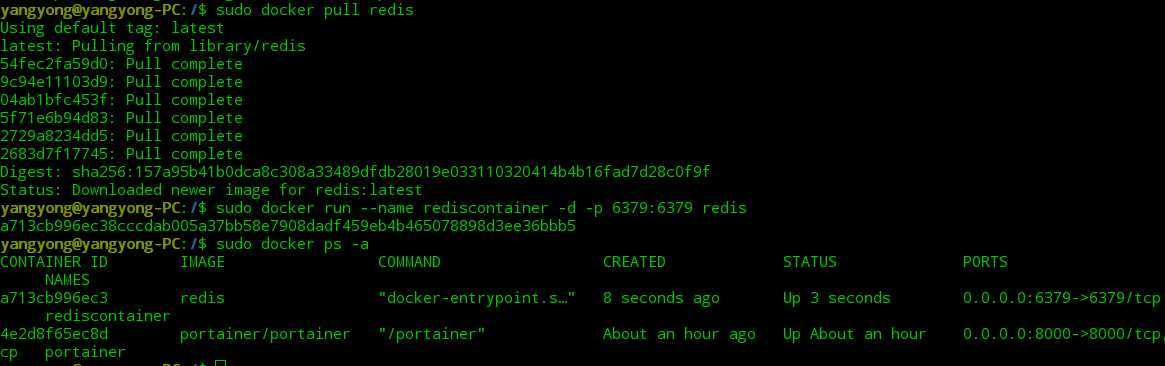Screen dimensions: 1165x366
Task: Click the 'portainer/portainer' image name
Action: (x=265, y=334)
